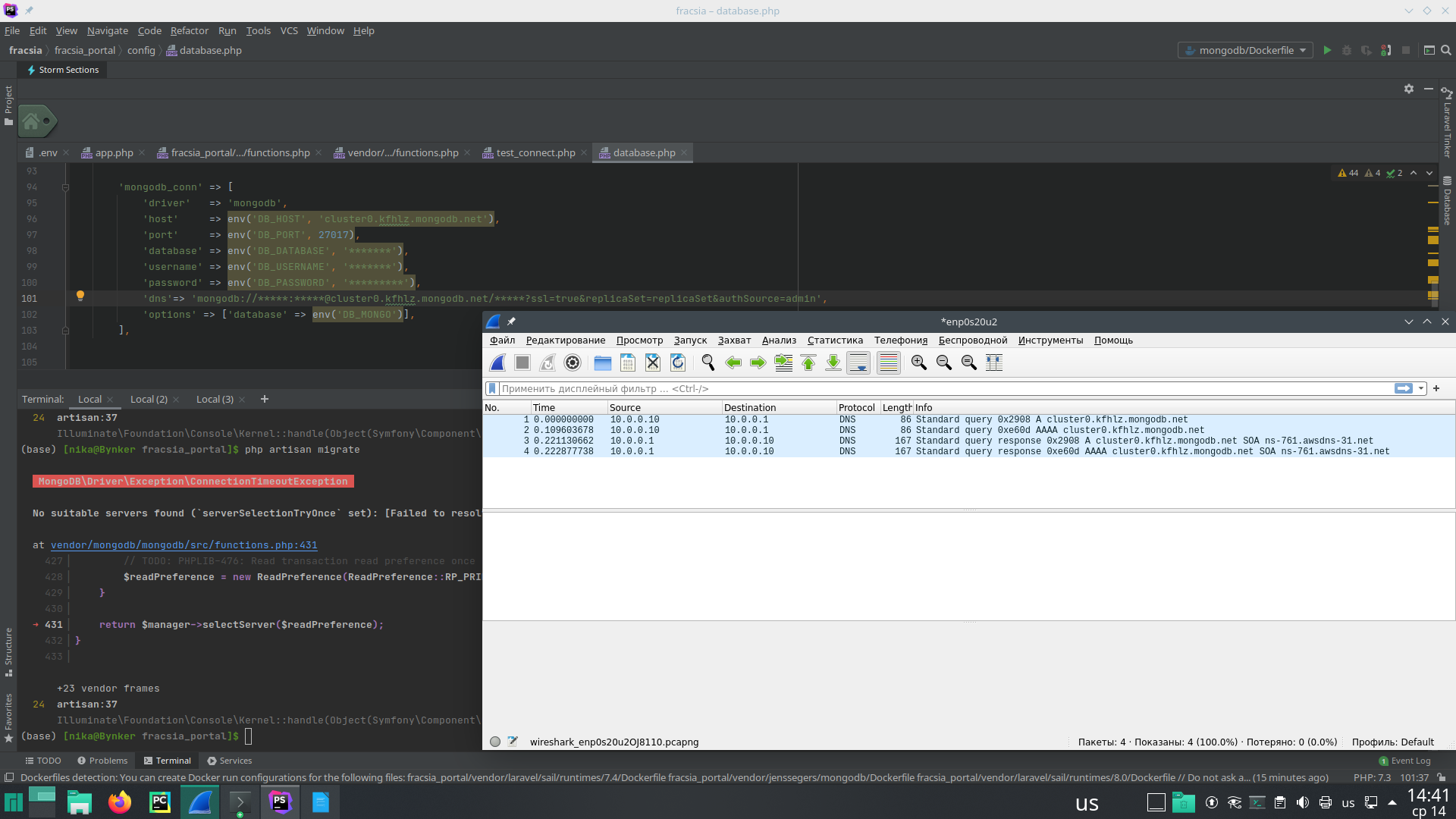1456x819 pixels.
Task: Restart the current Wireshark capture
Action: [x=548, y=363]
